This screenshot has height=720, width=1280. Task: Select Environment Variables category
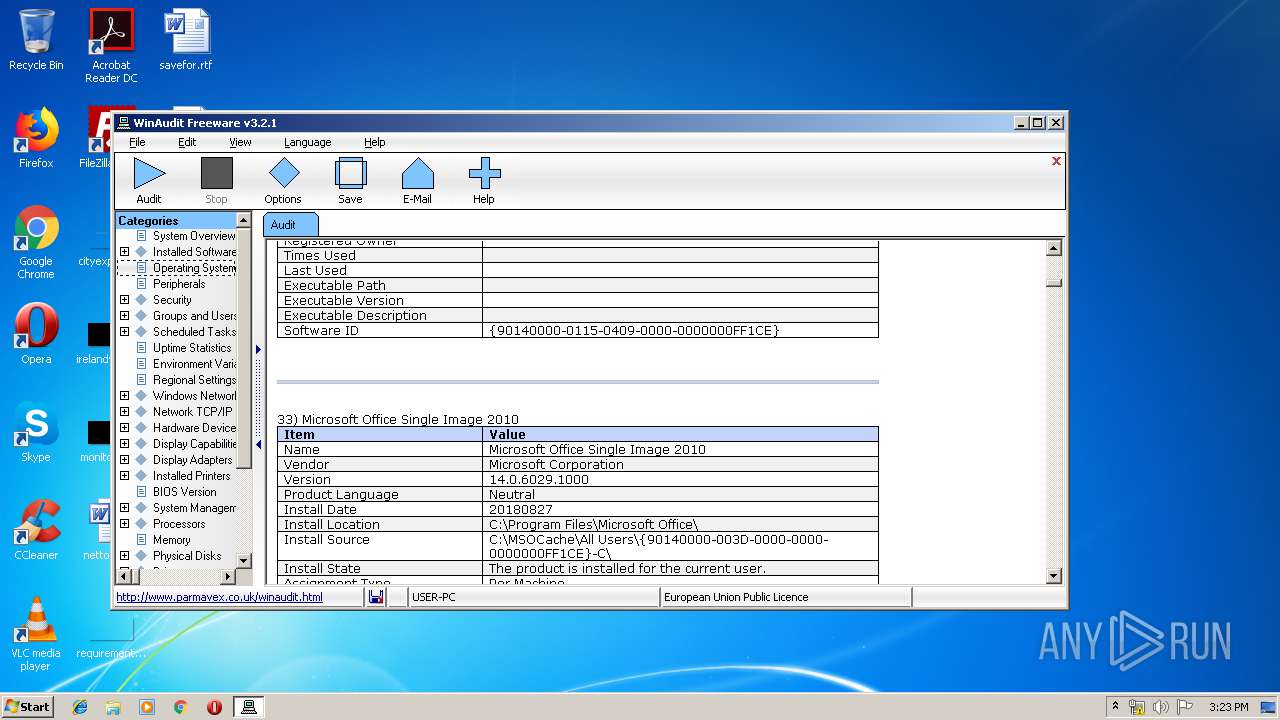pyautogui.click(x=194, y=364)
